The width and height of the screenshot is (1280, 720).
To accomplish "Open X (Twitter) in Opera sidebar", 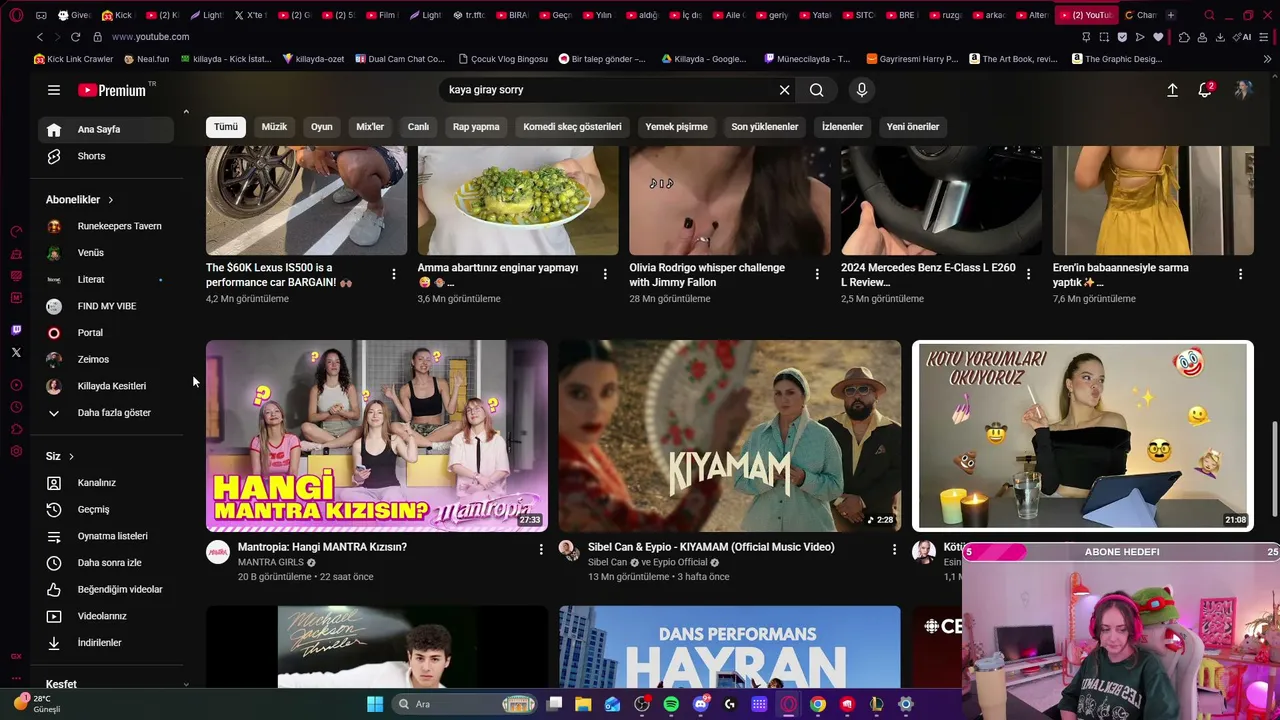I will [16, 352].
